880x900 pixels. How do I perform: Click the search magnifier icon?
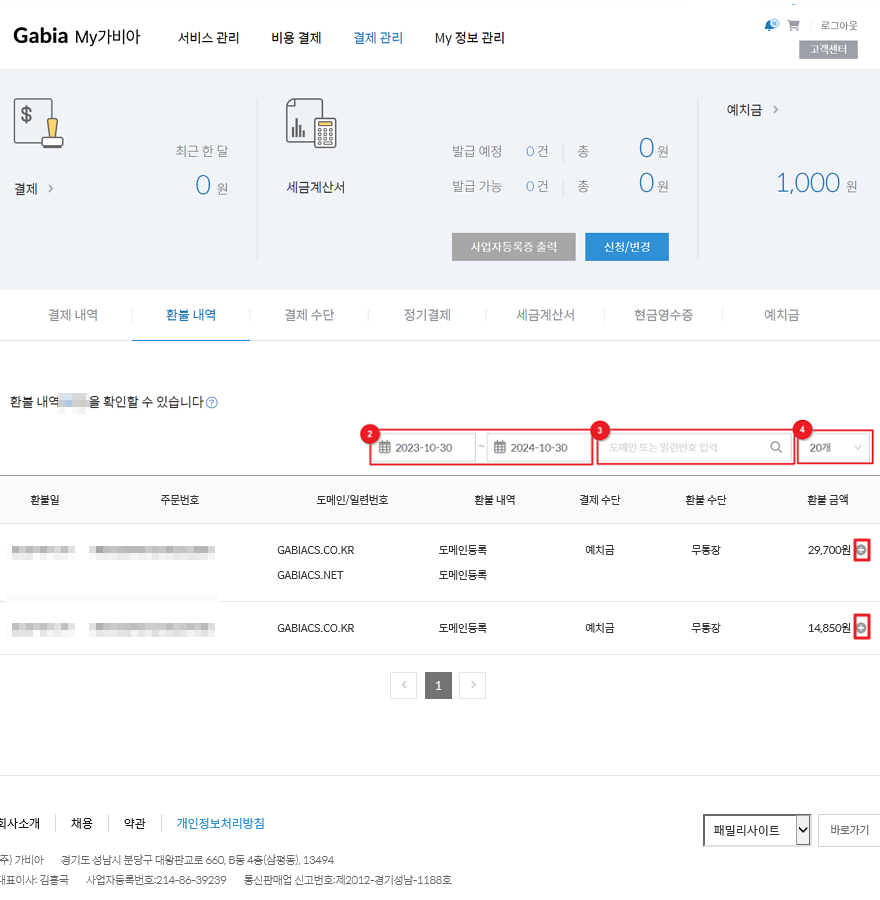776,447
